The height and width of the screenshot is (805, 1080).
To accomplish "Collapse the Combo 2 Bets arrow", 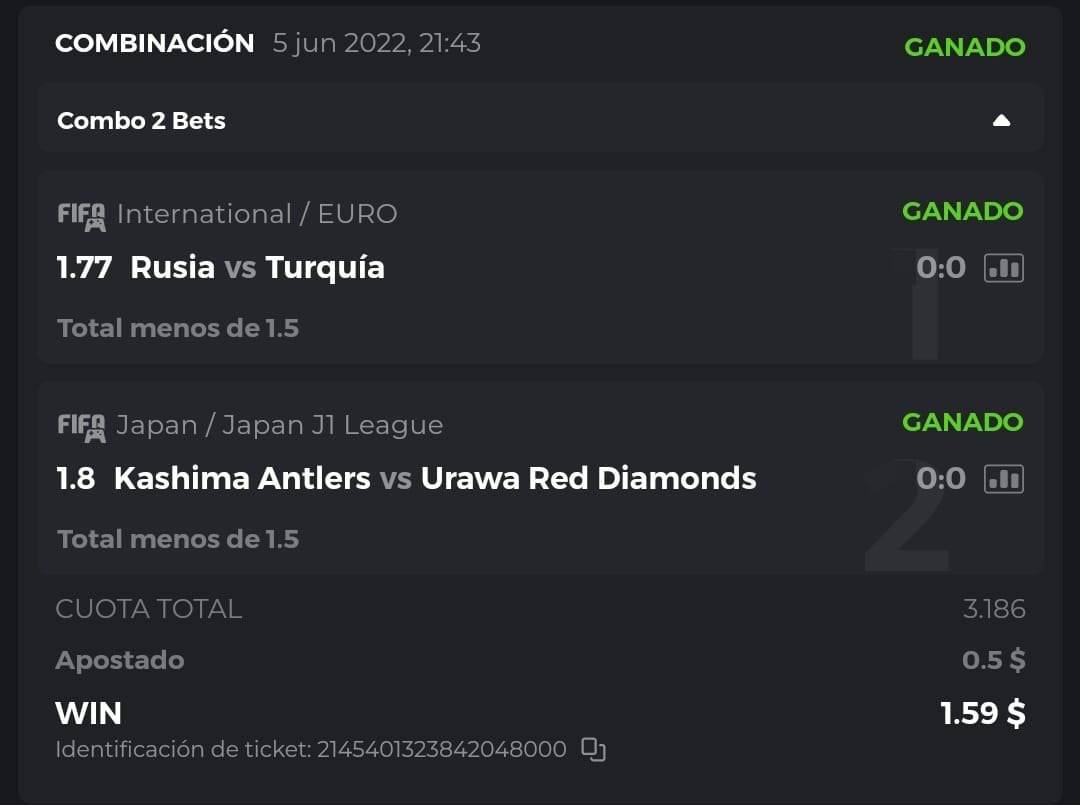I will [1001, 121].
